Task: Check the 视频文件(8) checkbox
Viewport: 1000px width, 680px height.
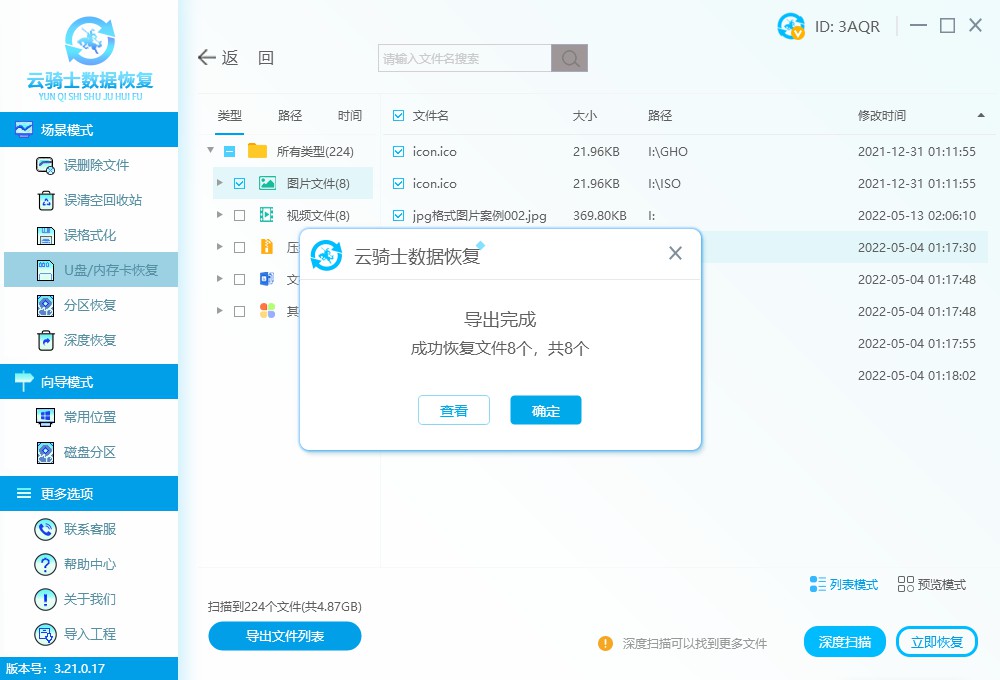Action: (x=238, y=214)
